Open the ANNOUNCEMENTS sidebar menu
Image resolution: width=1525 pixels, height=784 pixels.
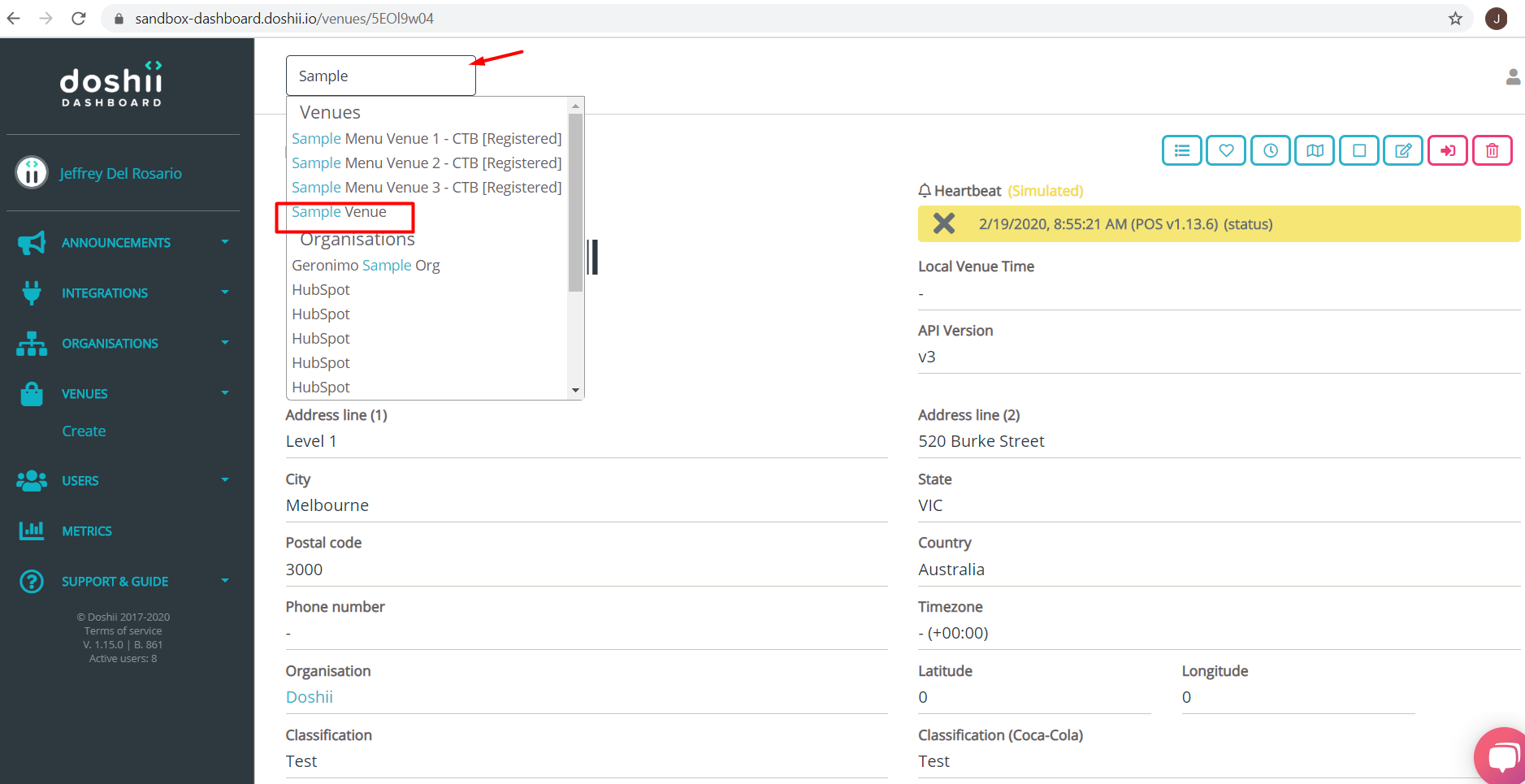[116, 243]
